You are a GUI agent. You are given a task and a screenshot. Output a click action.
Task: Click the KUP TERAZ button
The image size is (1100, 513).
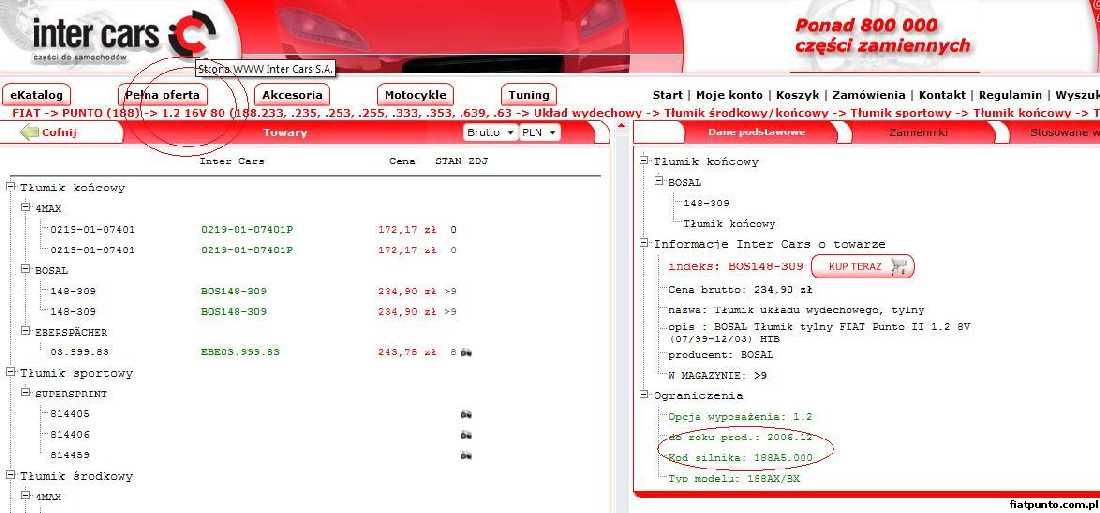(x=863, y=267)
